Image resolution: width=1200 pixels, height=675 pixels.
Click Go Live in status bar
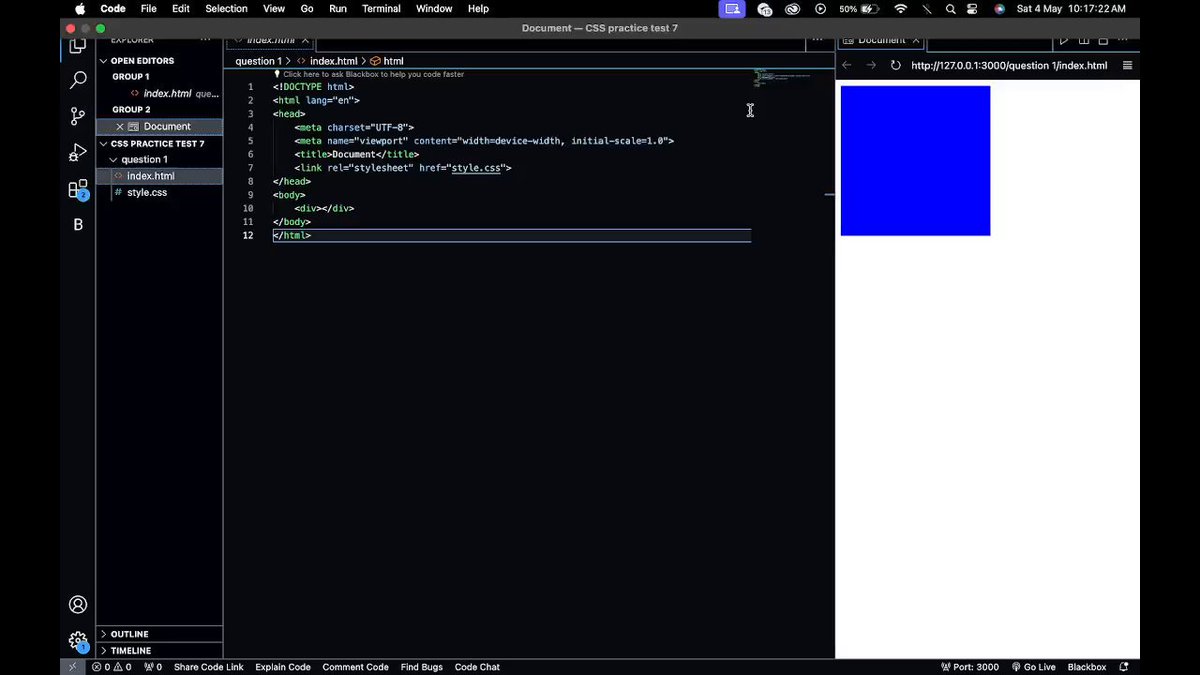1033,667
